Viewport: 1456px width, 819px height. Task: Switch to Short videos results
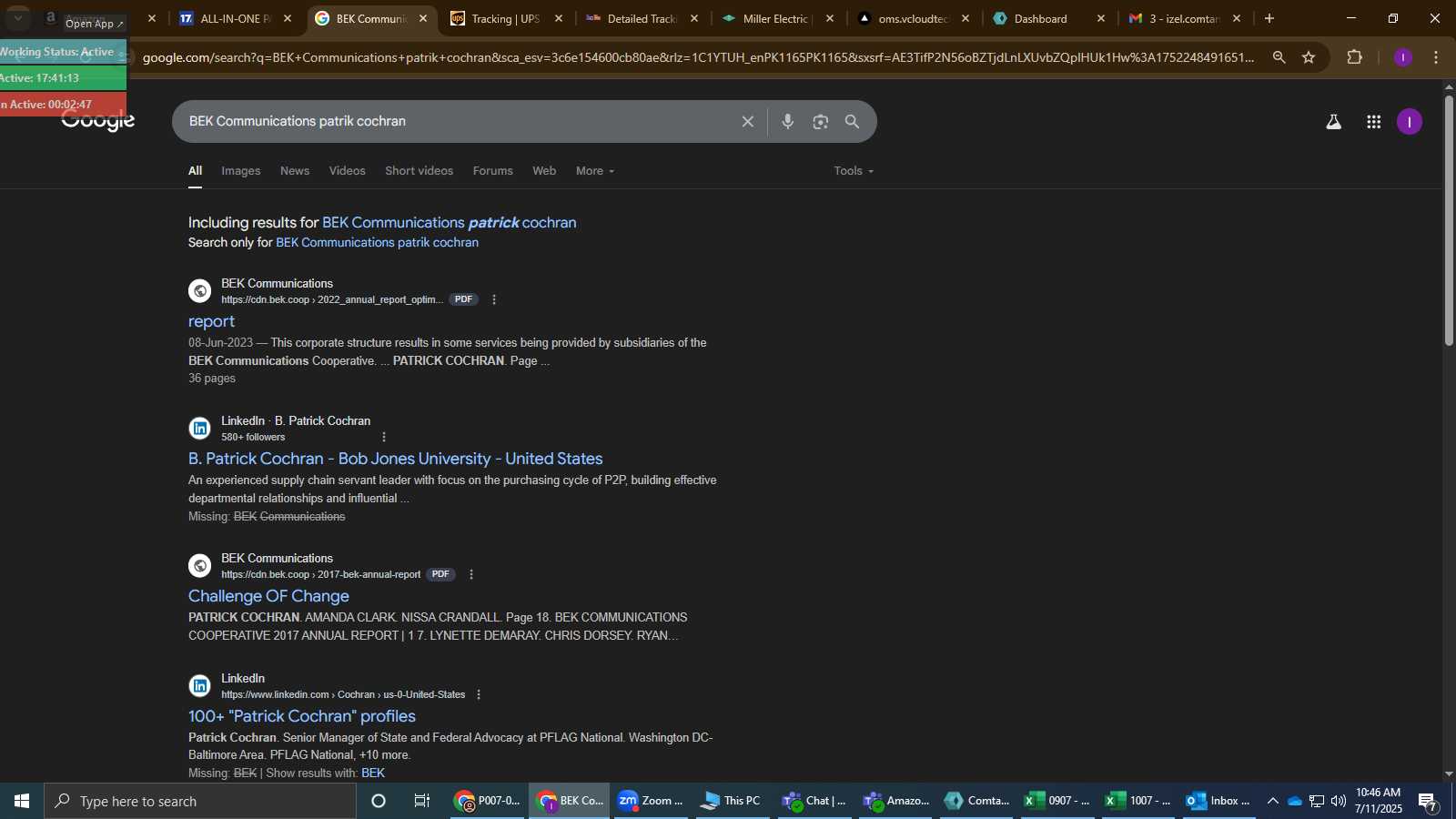[x=419, y=171]
